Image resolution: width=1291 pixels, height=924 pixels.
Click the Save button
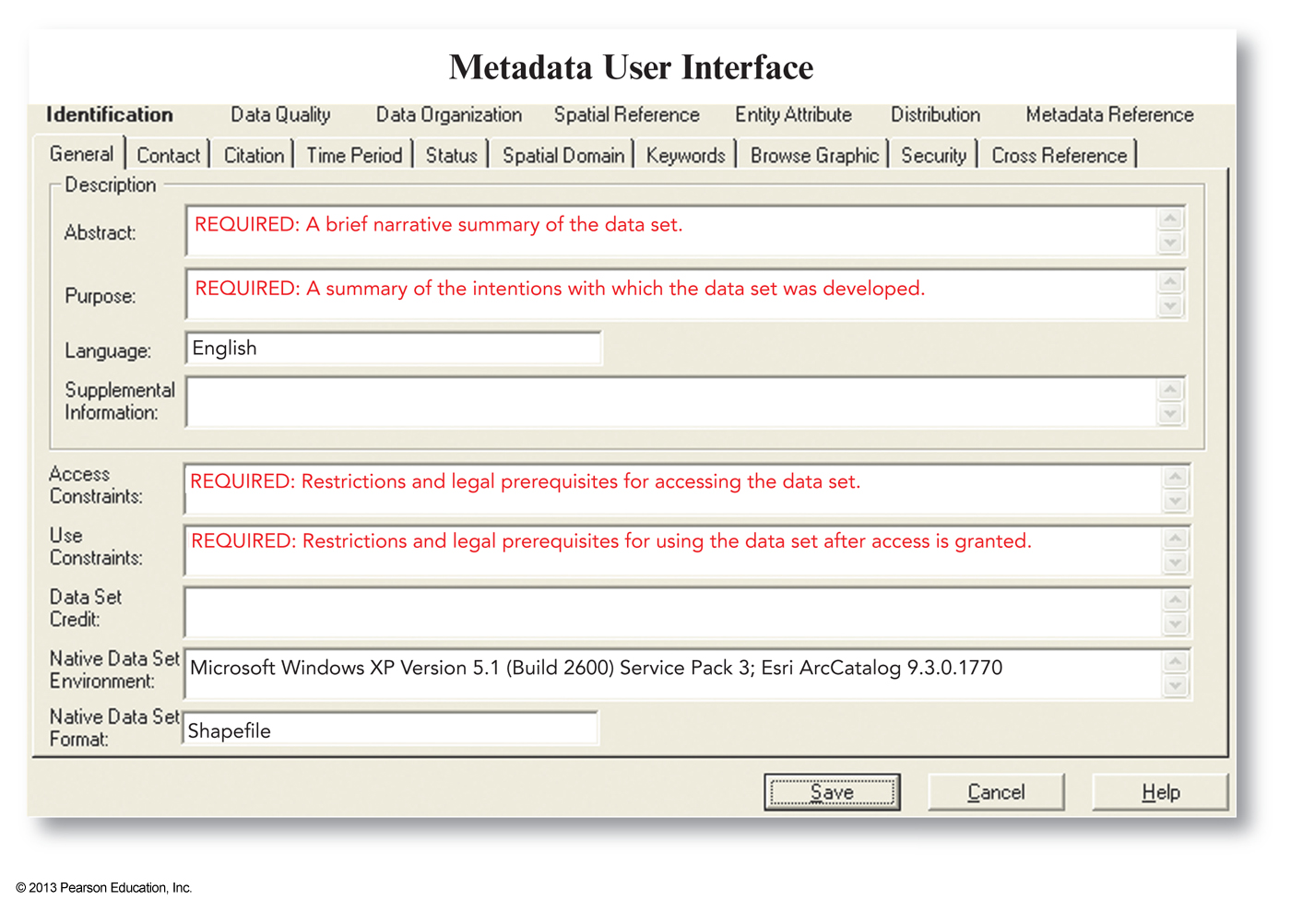(x=832, y=791)
